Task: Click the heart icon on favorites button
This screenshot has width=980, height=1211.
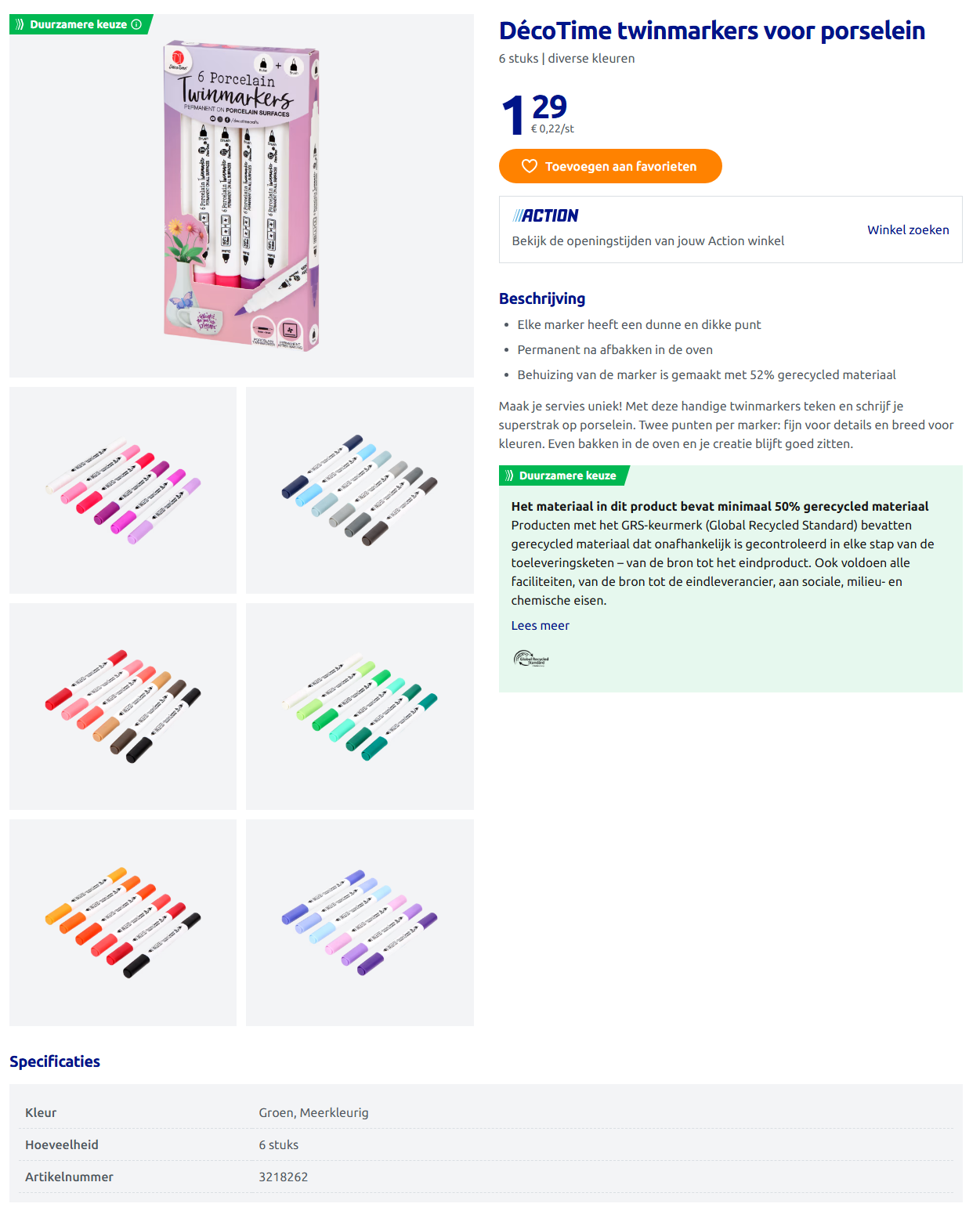Action: pyautogui.click(x=530, y=166)
